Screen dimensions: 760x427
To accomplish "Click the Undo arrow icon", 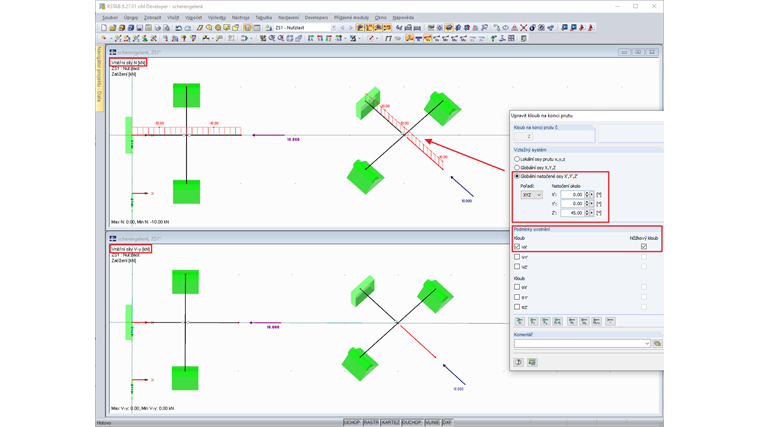I will pyautogui.click(x=178, y=28).
